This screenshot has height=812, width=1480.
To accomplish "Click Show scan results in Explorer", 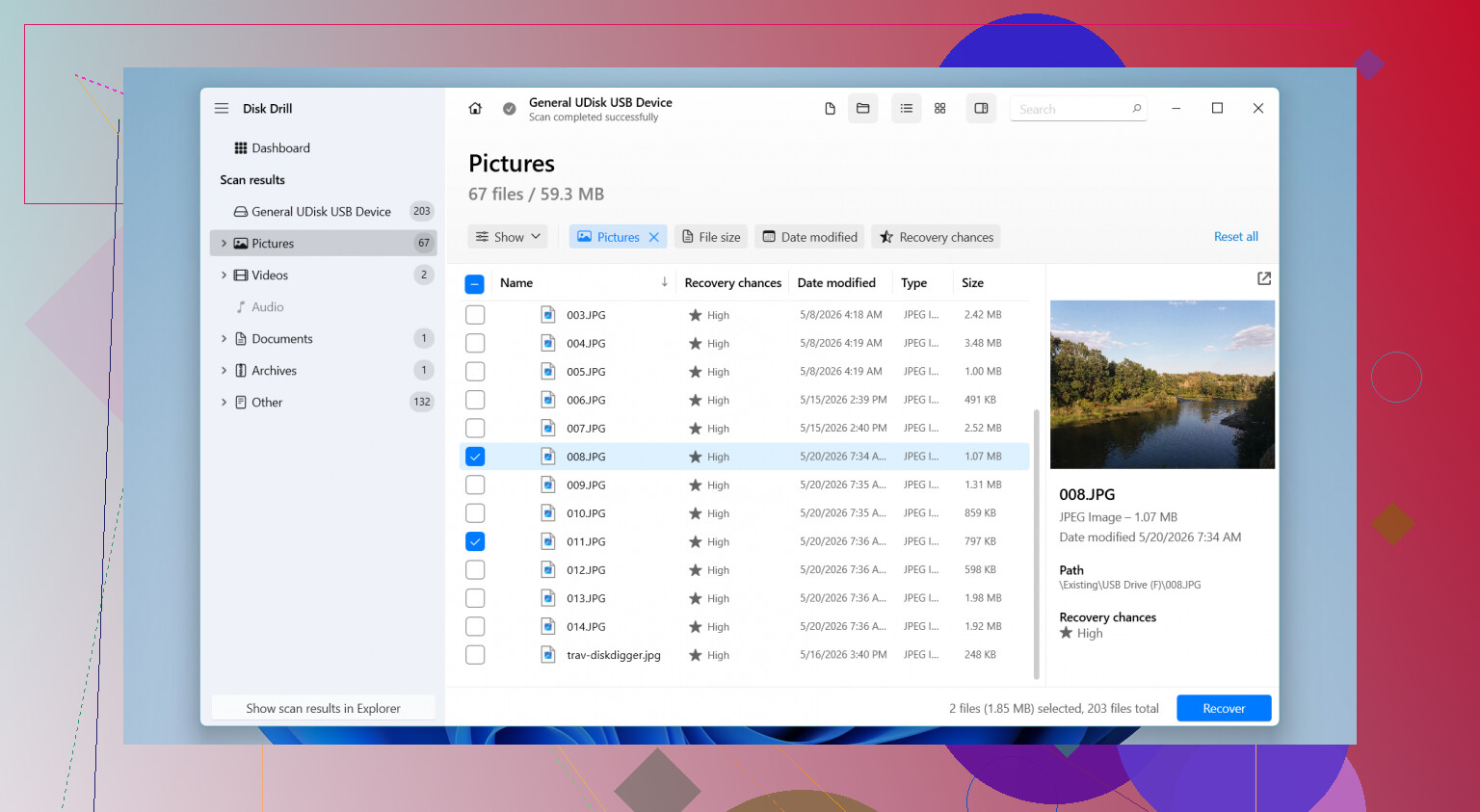I will 323,708.
